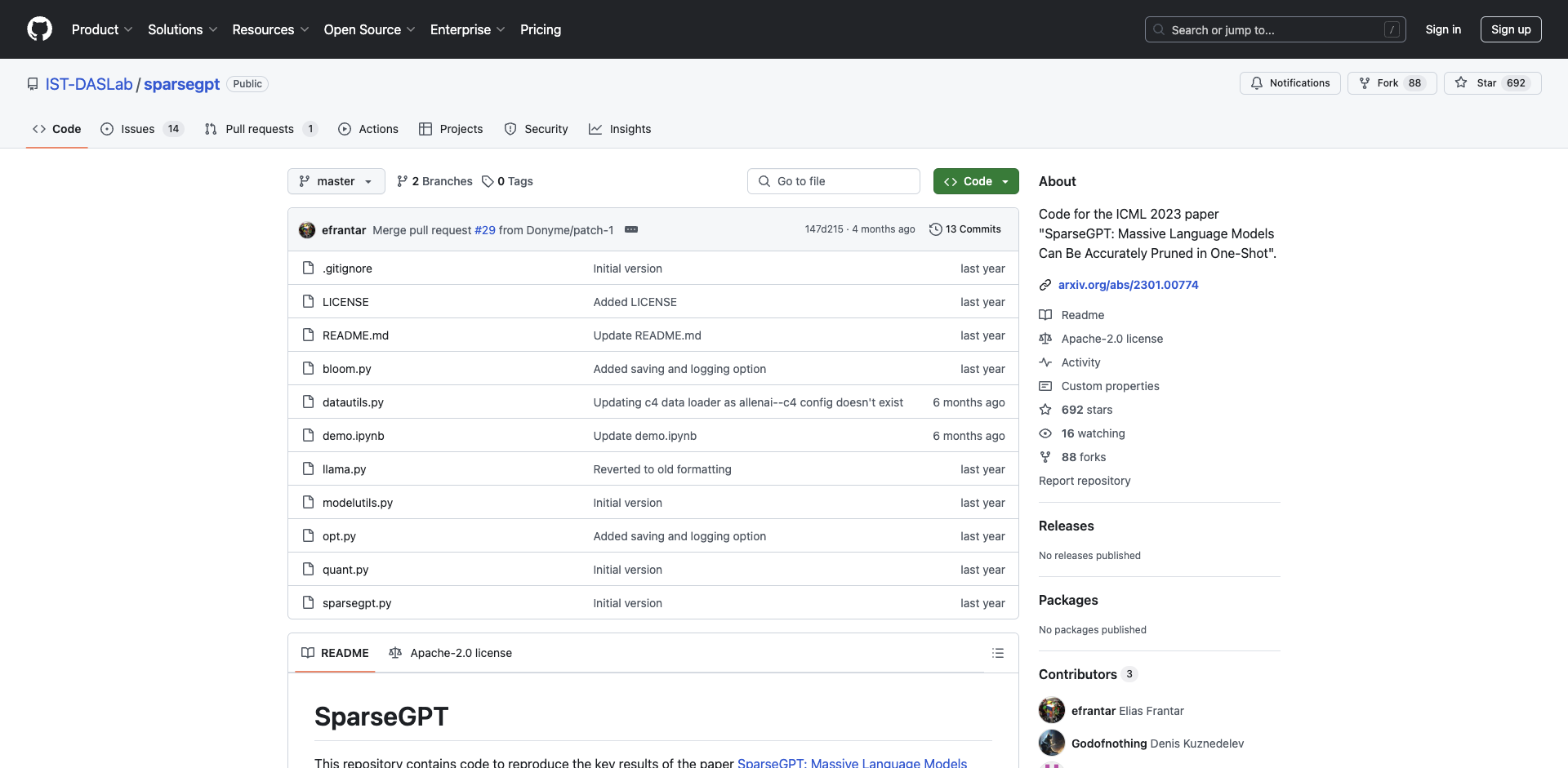This screenshot has height=768, width=1568.
Task: Select the Code tab
Action: (57, 129)
